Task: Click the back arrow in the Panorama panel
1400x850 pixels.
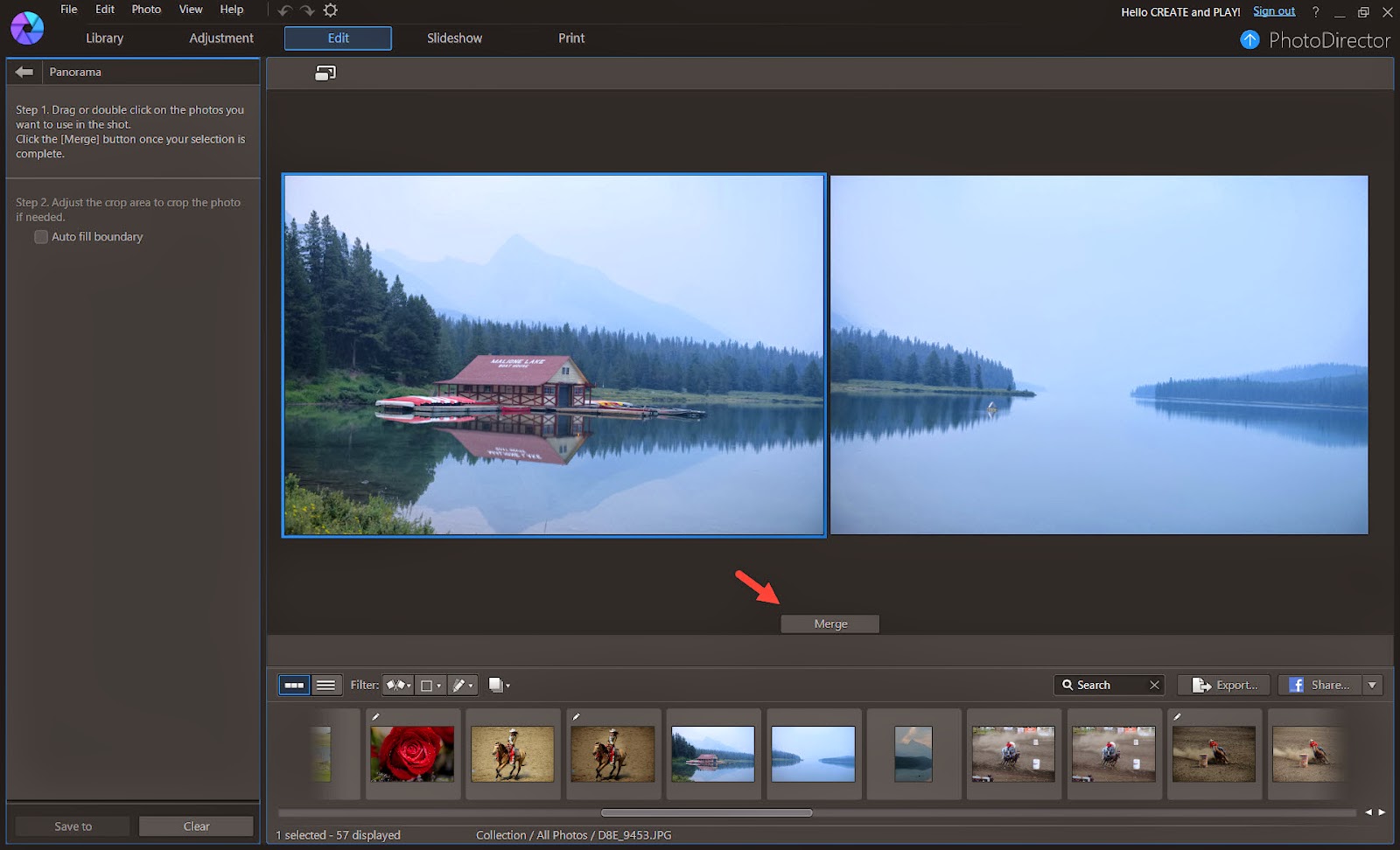Action: (x=23, y=71)
